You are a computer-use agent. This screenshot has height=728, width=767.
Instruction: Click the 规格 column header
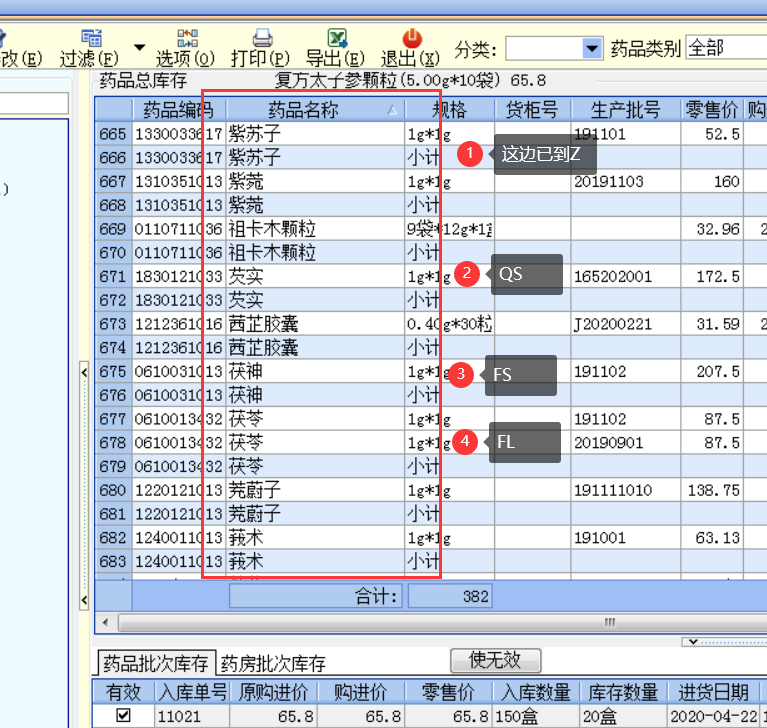pos(449,110)
